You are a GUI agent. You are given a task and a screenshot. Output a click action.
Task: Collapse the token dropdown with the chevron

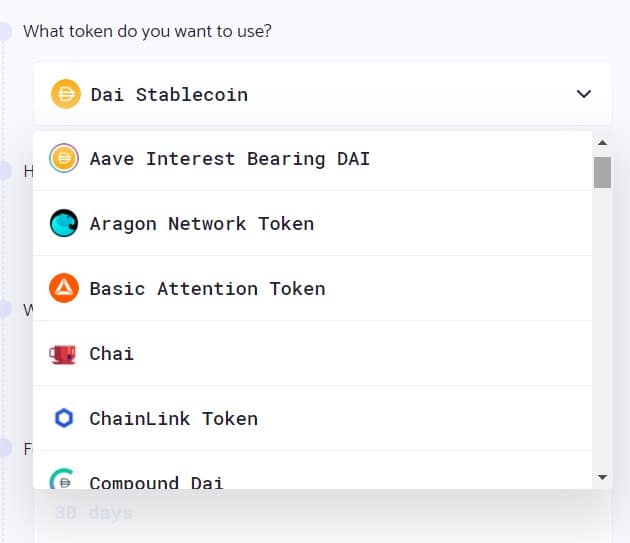coord(584,94)
